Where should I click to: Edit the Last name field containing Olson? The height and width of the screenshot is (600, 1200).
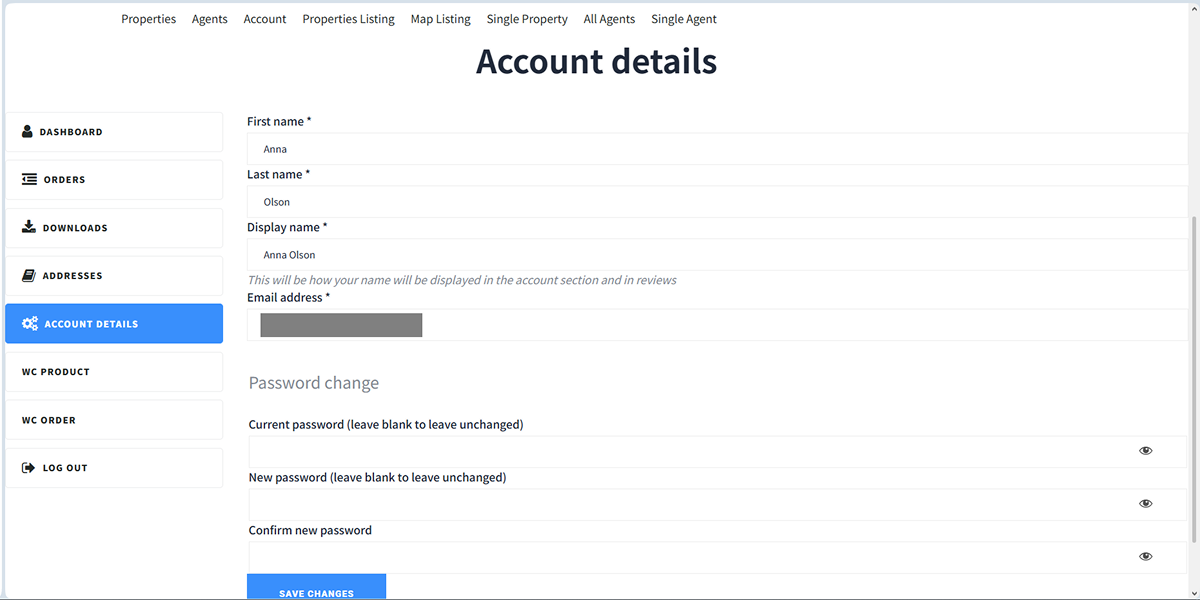(x=718, y=202)
